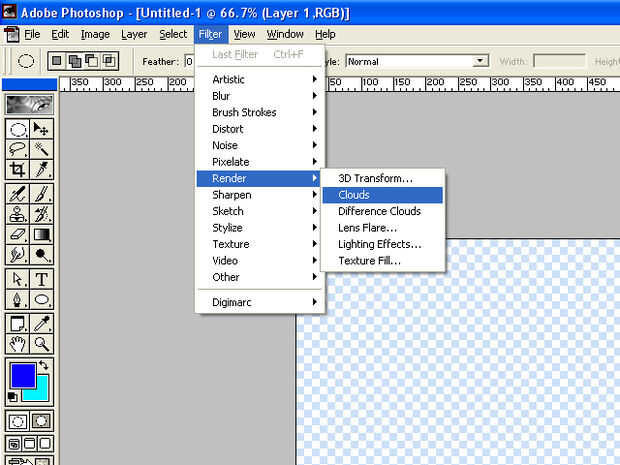Click the Feather input field

[x=190, y=61]
